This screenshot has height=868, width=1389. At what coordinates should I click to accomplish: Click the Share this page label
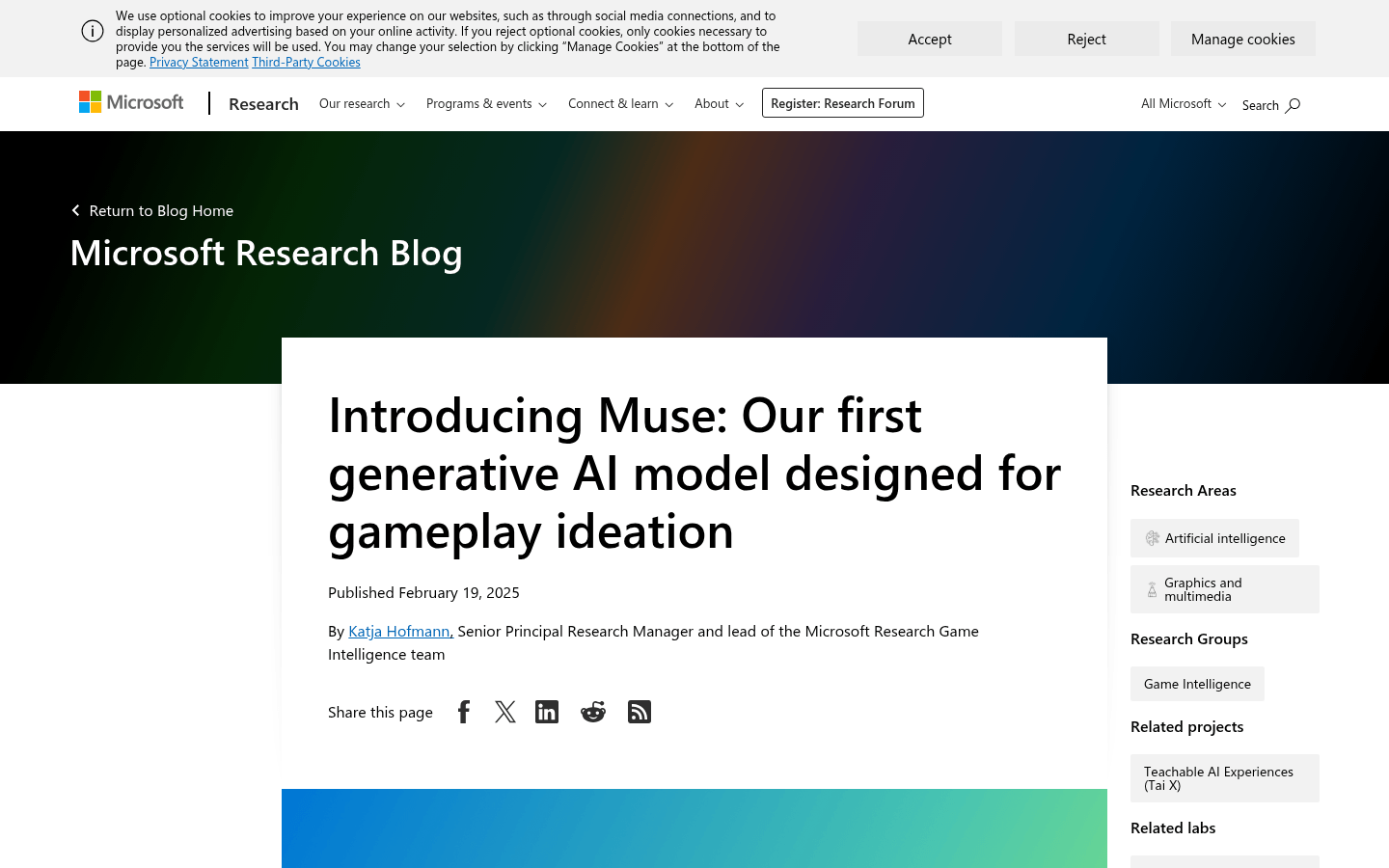click(x=380, y=712)
